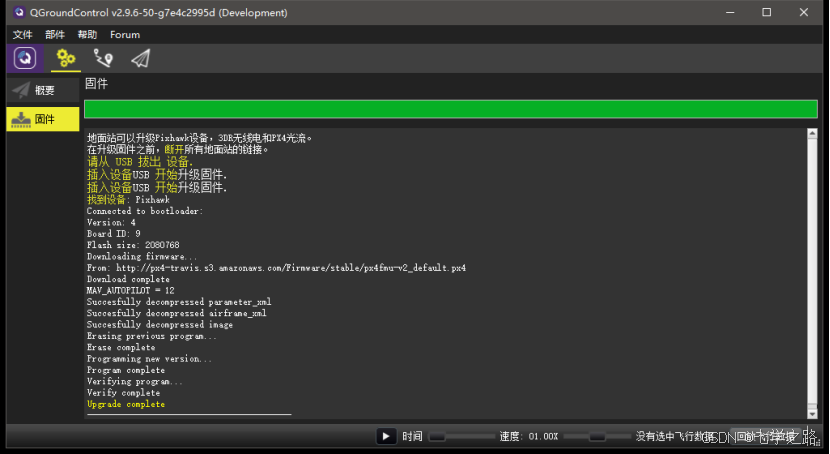Click the QGroundControl logo icon in toolbar
This screenshot has height=454, width=830.
click(x=25, y=58)
